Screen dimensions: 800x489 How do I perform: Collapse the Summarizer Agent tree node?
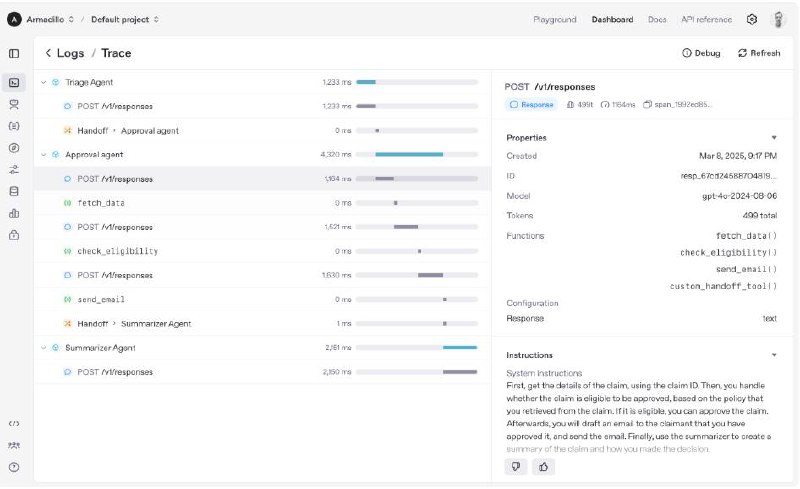pyautogui.click(x=44, y=348)
